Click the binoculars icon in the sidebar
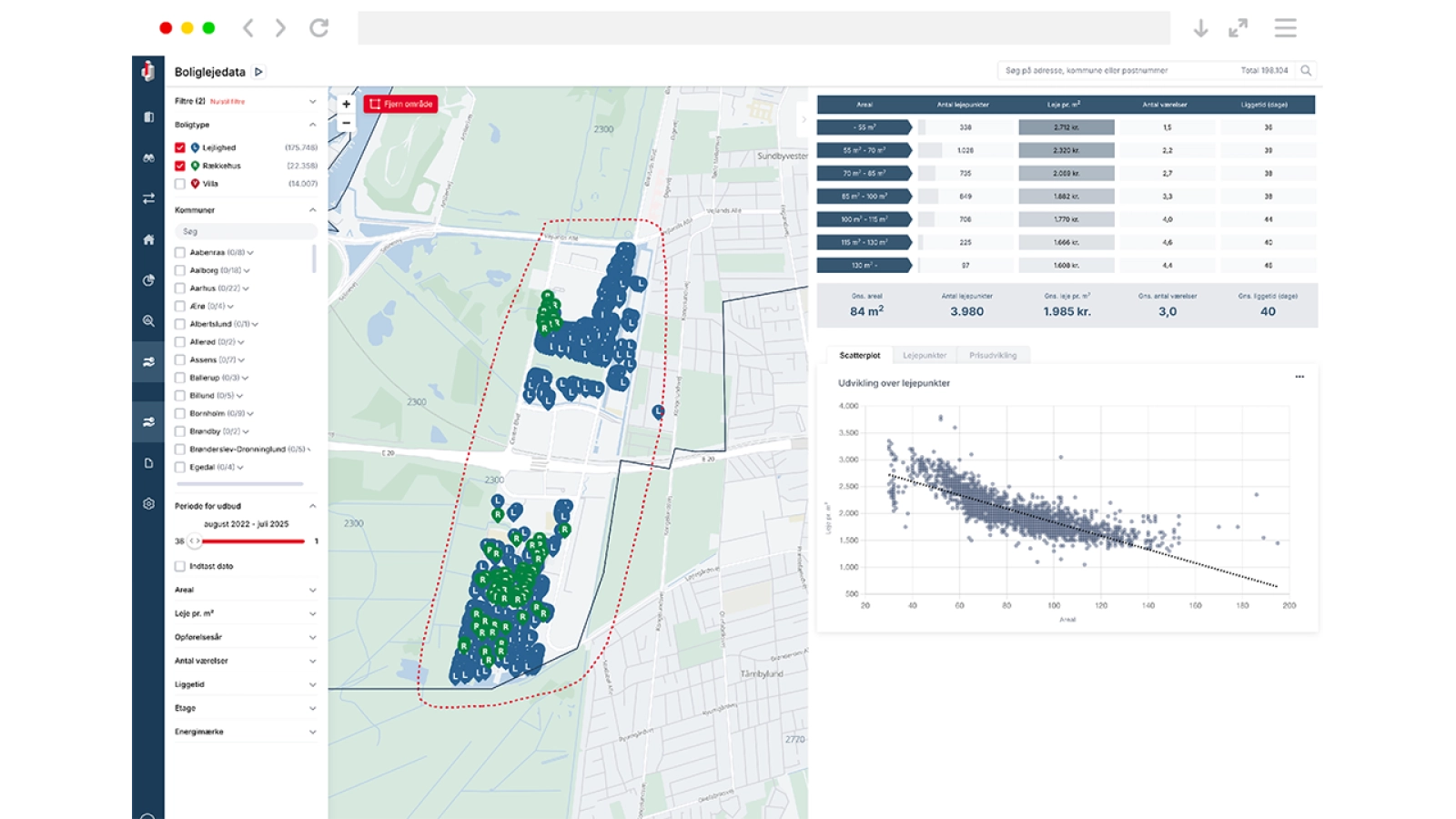1456x819 pixels. point(148,157)
